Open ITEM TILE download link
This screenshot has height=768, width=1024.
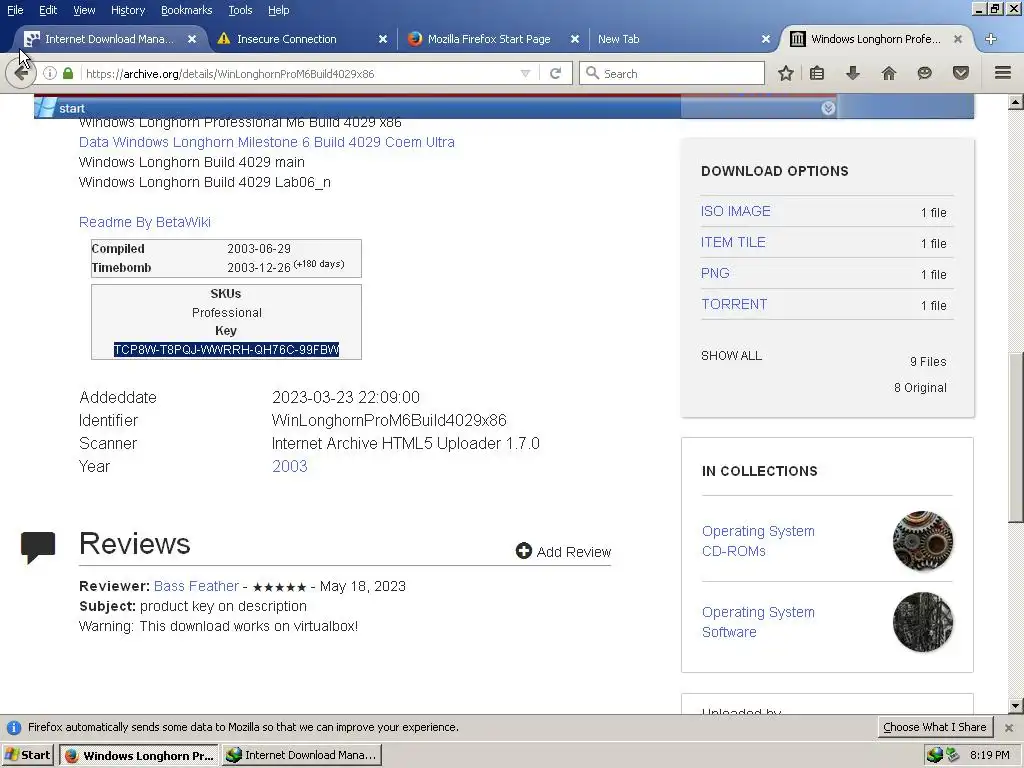(x=733, y=242)
